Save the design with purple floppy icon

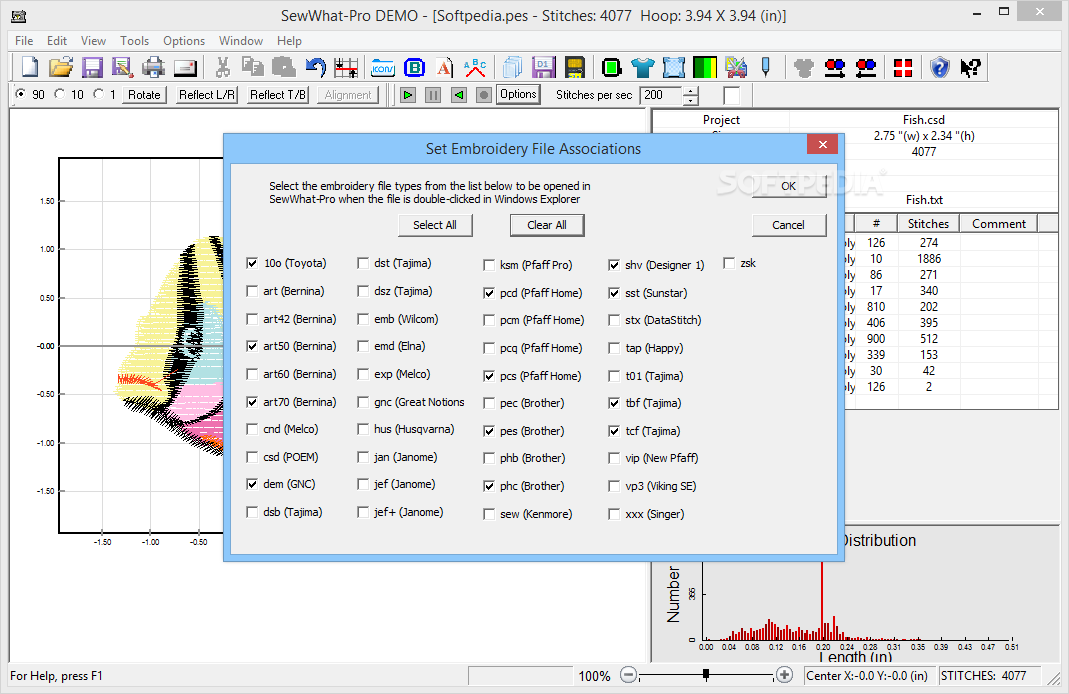(x=91, y=67)
